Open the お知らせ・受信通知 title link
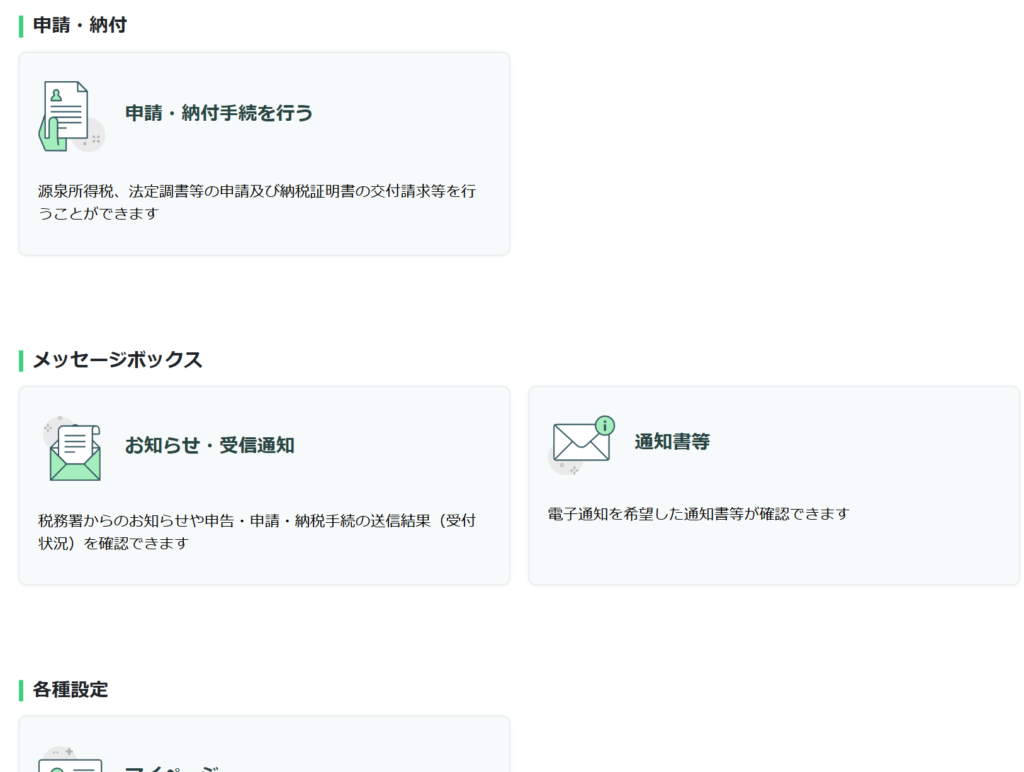The height and width of the screenshot is (772, 1024). point(209,446)
